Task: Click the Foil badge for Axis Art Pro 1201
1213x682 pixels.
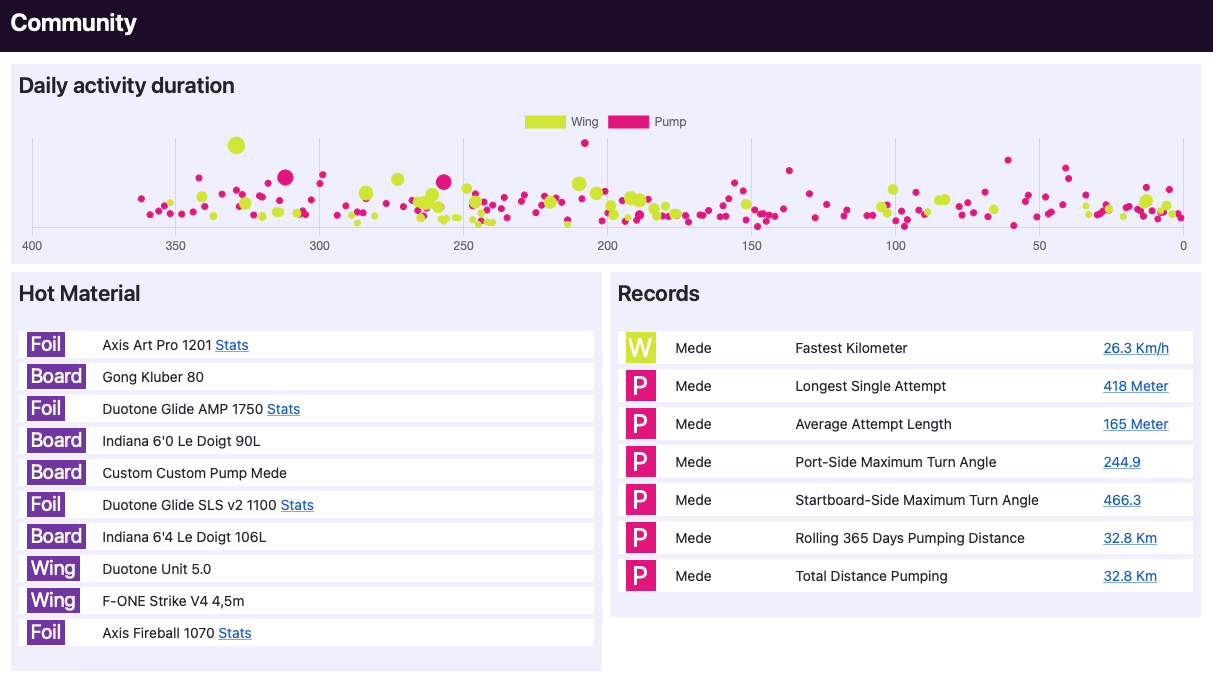Action: pos(46,345)
